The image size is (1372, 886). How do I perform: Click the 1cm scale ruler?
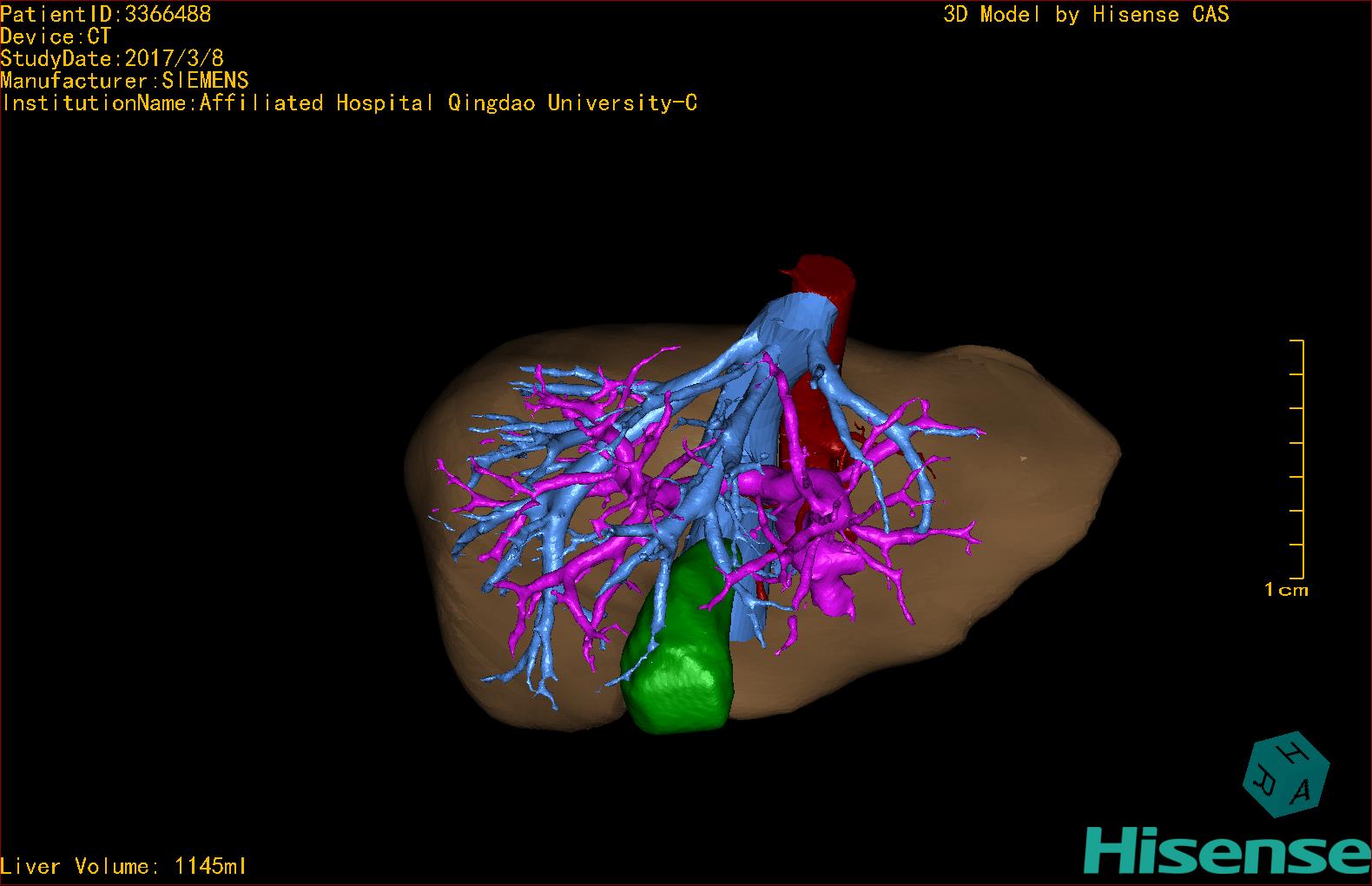point(1296,460)
